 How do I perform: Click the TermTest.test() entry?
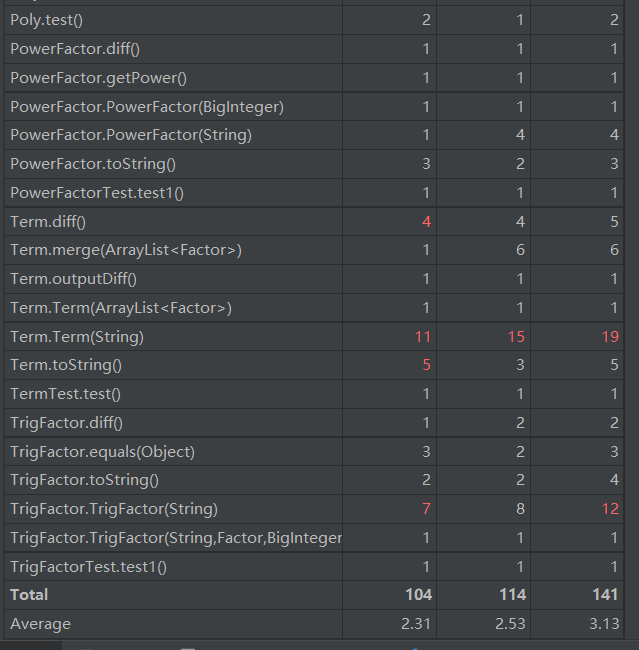(65, 394)
